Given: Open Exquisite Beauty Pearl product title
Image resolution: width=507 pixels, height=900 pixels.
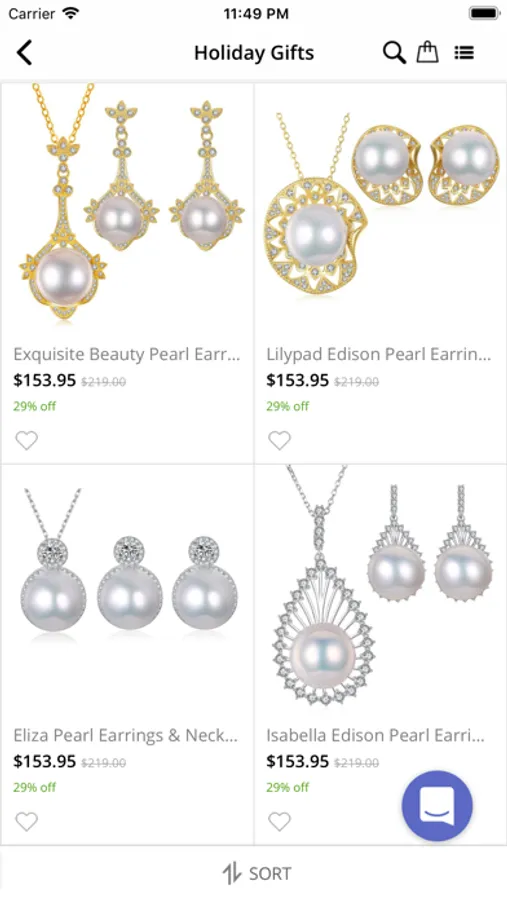Looking at the screenshot, I should point(127,354).
